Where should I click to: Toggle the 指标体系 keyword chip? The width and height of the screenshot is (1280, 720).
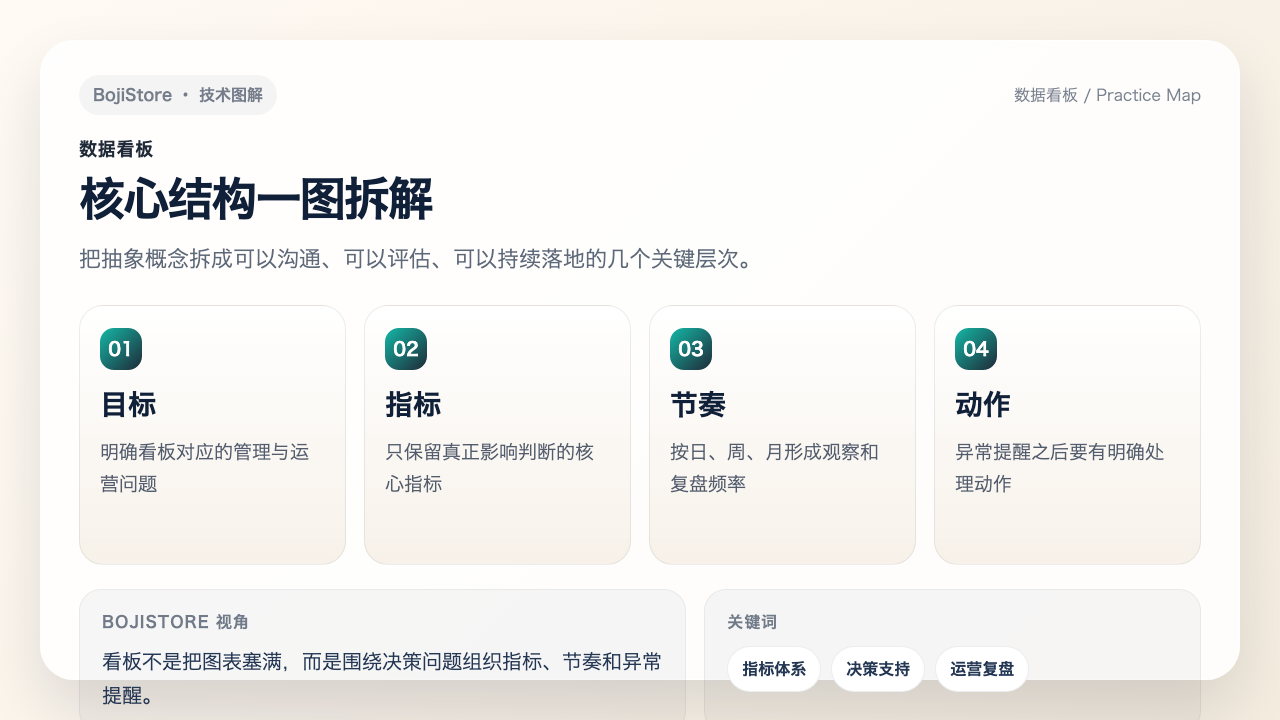tap(774, 669)
